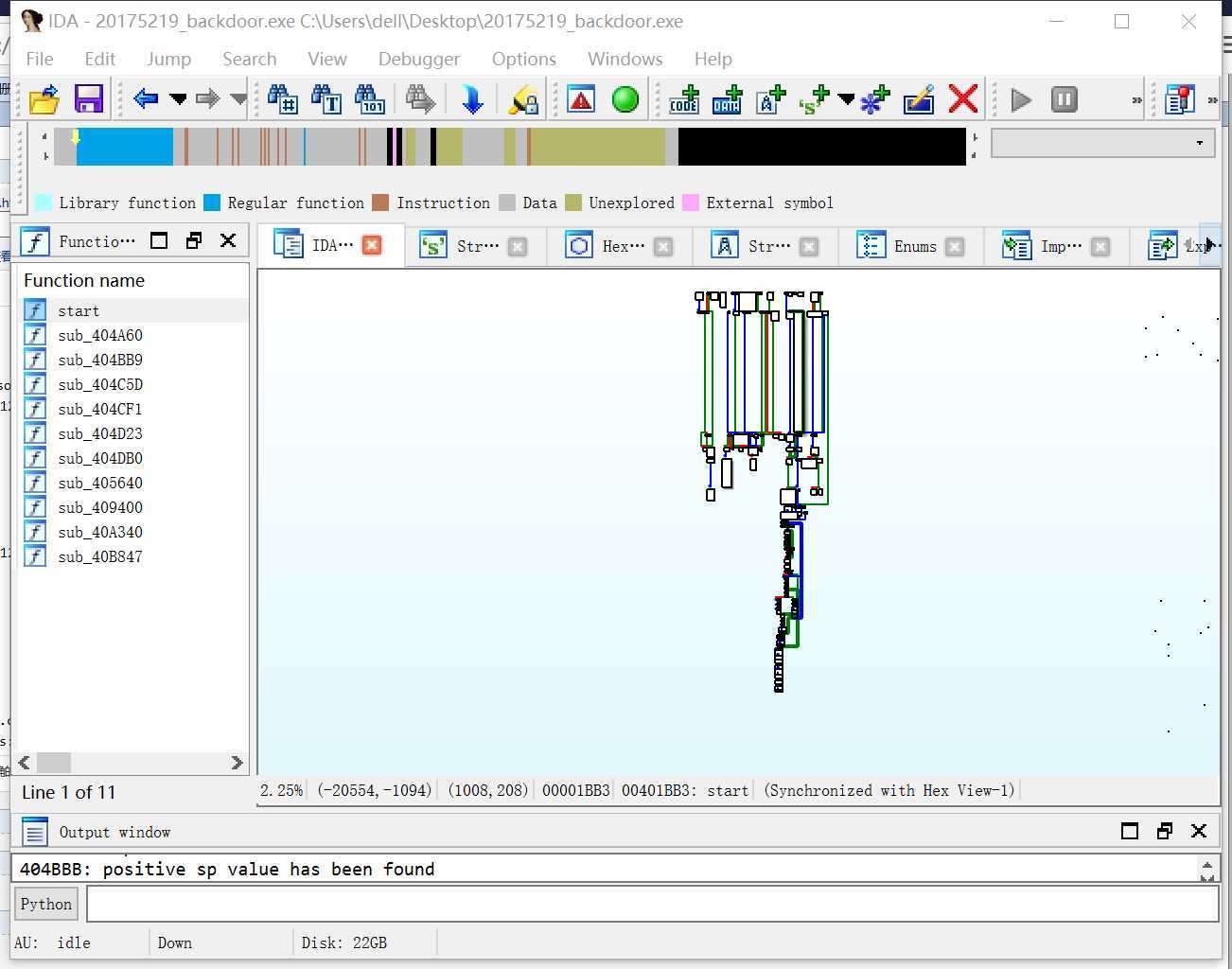Click the binoculars search immediate value icon

[x=282, y=98]
